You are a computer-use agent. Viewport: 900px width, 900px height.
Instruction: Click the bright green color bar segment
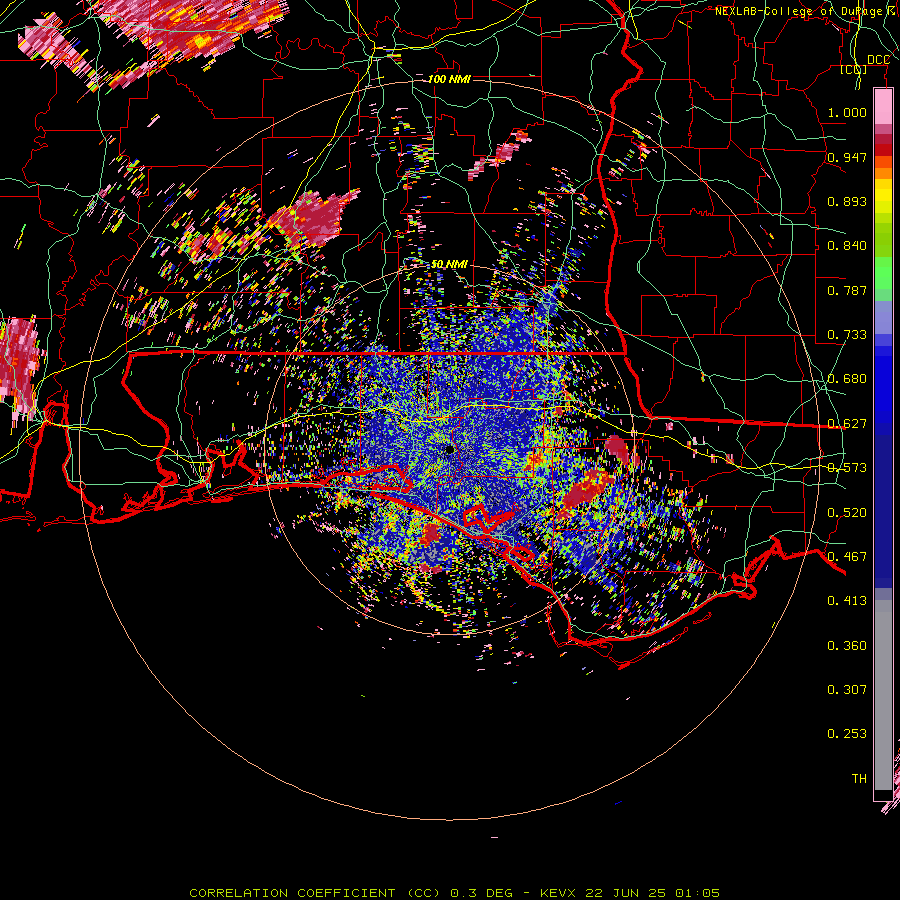point(883,273)
